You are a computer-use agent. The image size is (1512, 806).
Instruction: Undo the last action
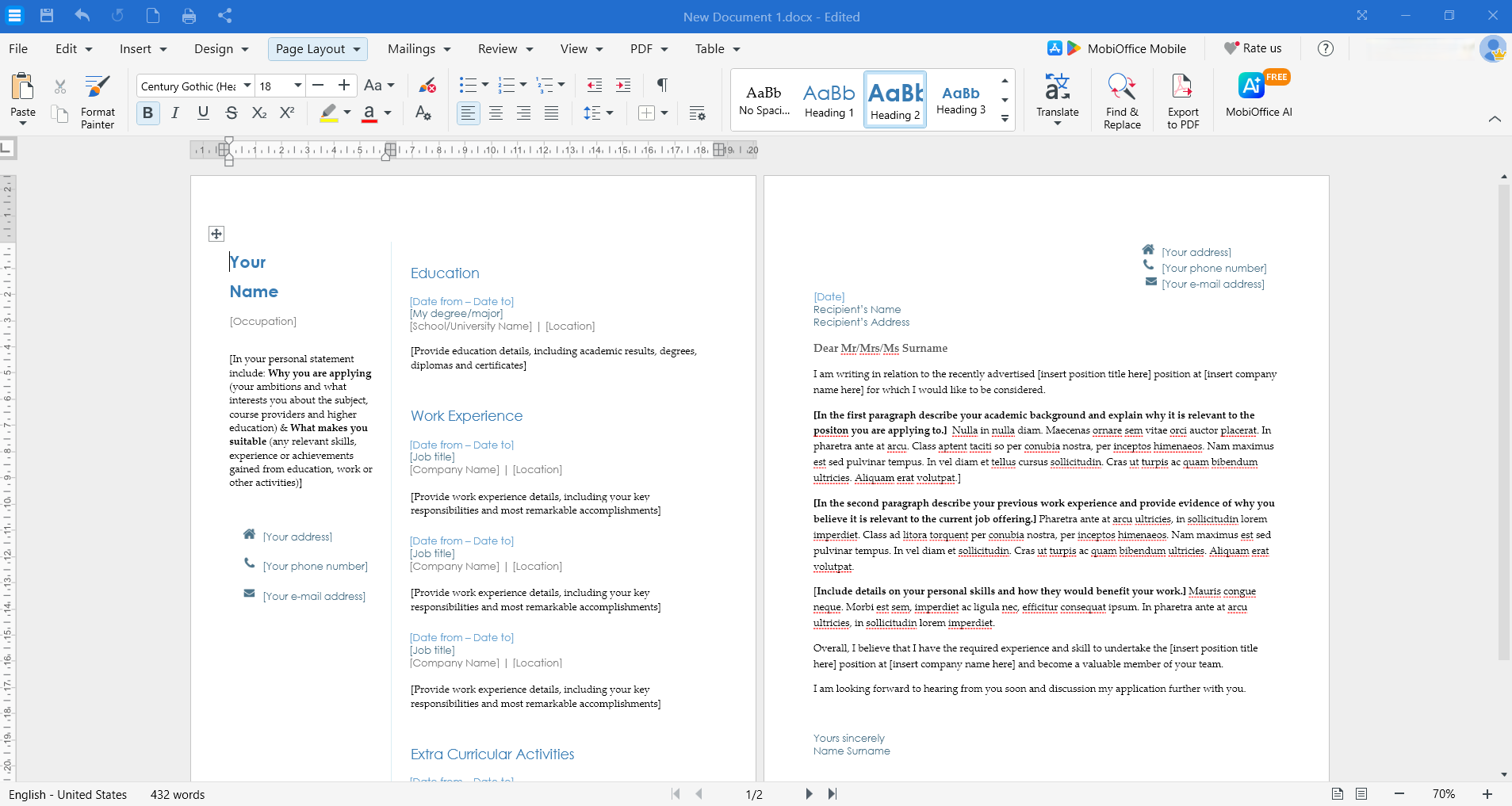click(x=82, y=16)
